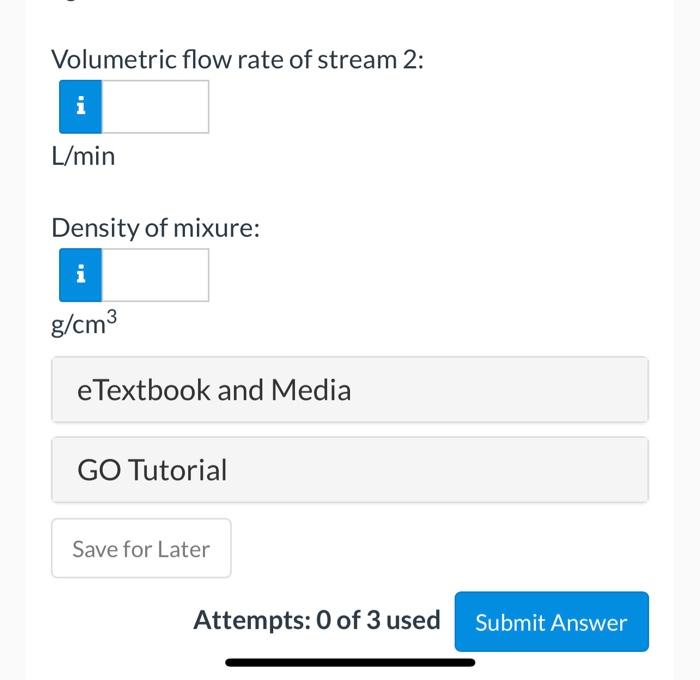Click the info icon for stream 2 flow rate

(81, 107)
